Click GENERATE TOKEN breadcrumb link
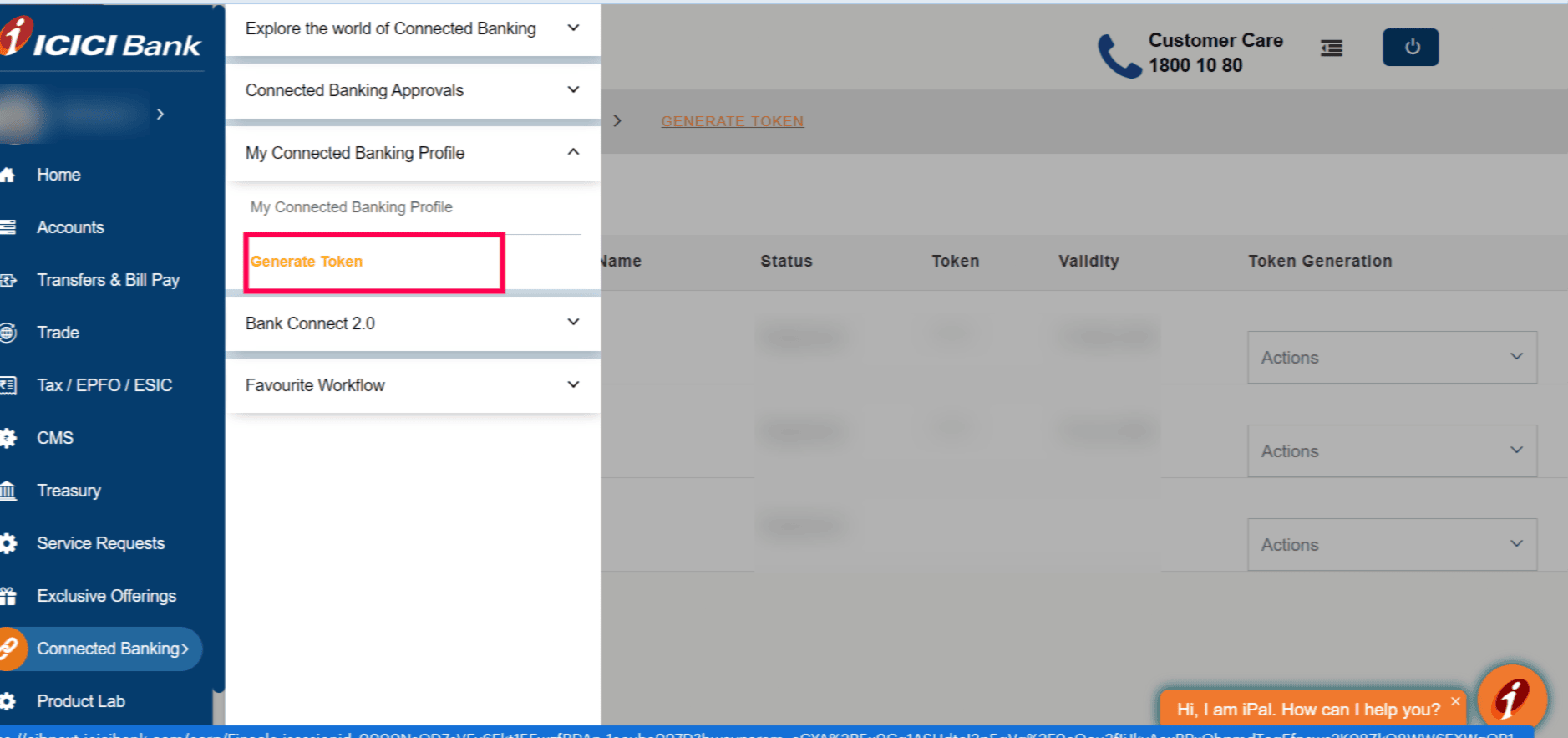 pyautogui.click(x=732, y=121)
